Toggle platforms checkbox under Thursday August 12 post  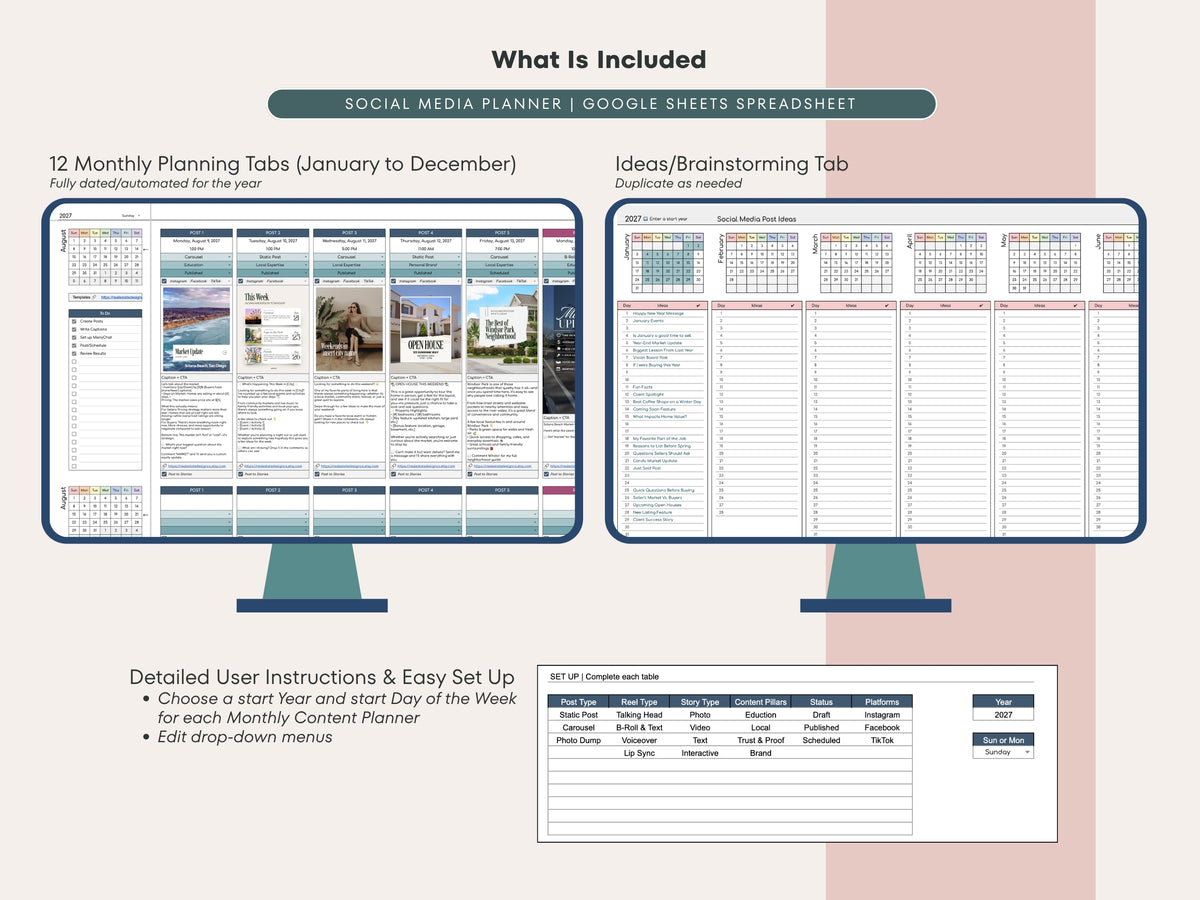(394, 281)
